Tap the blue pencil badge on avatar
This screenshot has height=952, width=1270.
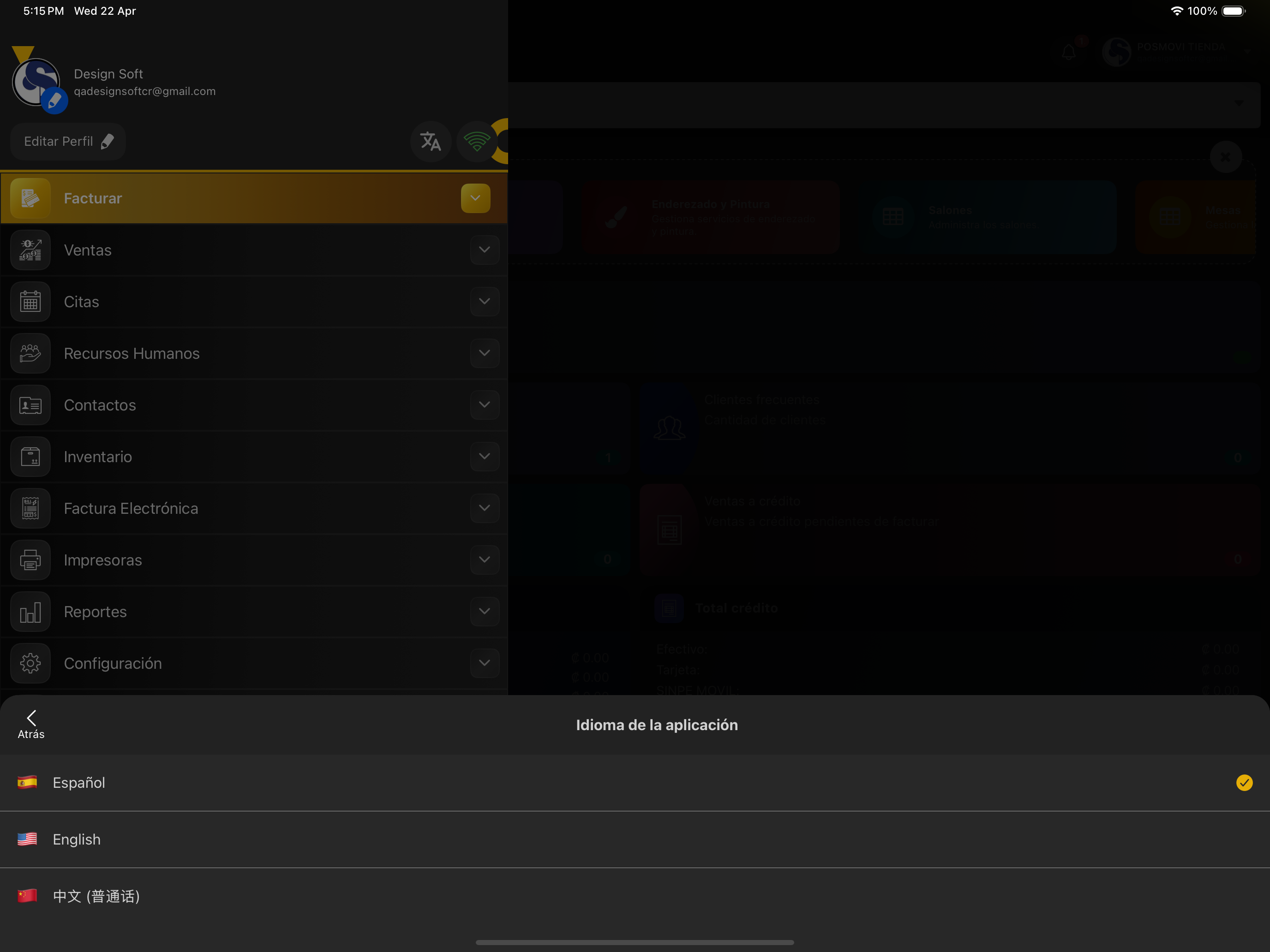[54, 101]
